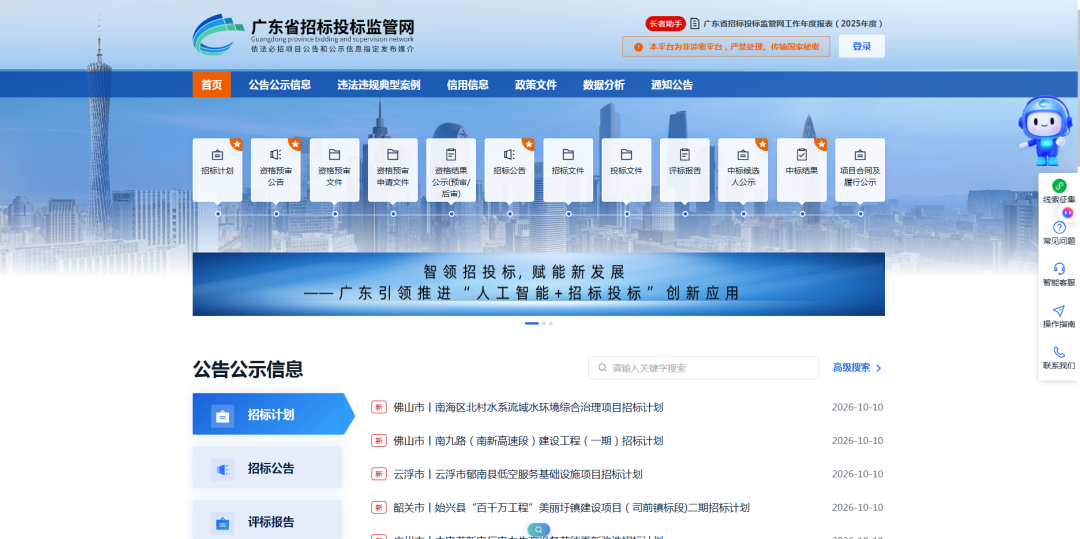Select 评标报告 category in the side list

tap(267, 521)
